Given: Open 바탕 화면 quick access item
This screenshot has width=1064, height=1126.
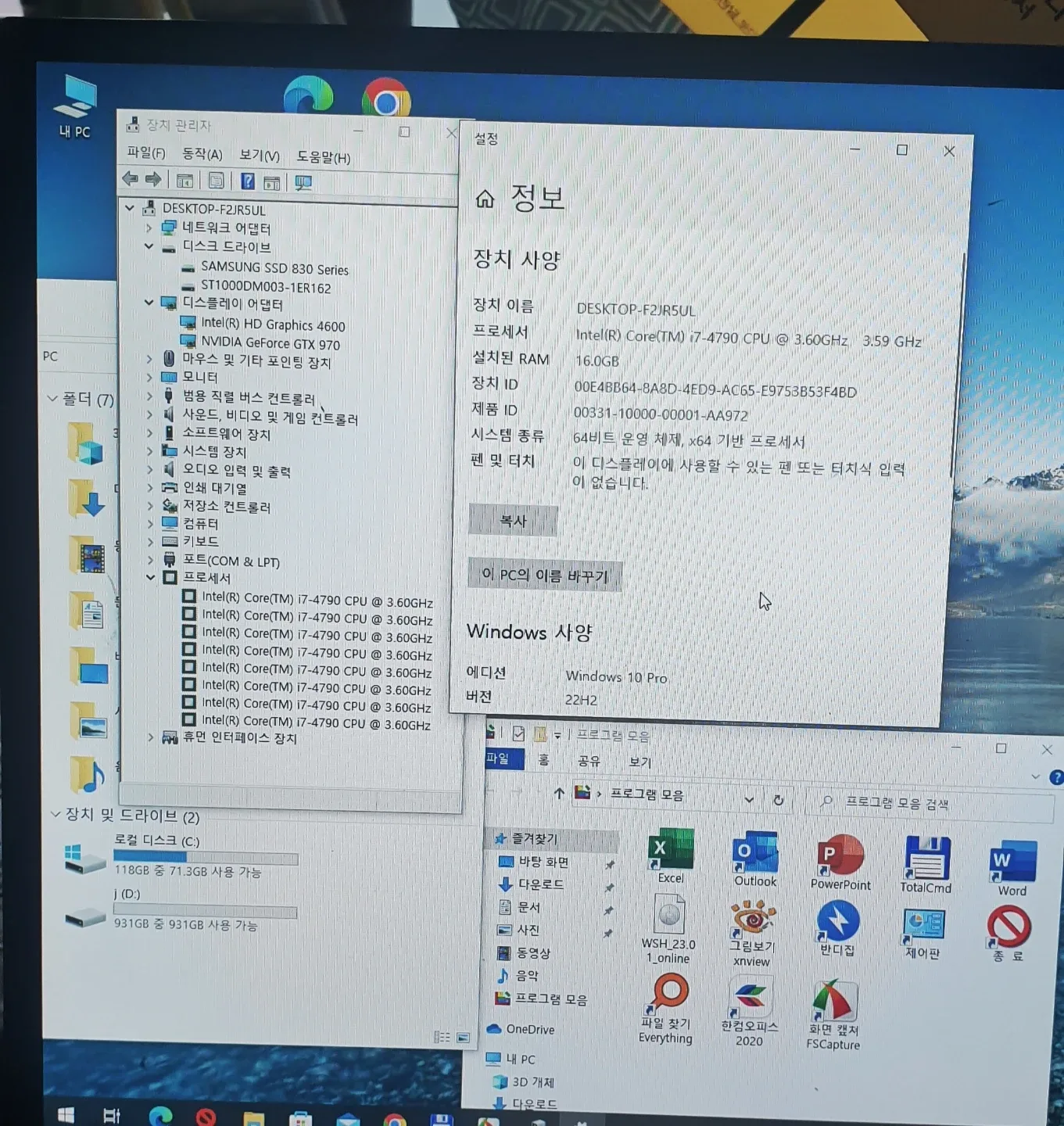Looking at the screenshot, I should (x=543, y=862).
